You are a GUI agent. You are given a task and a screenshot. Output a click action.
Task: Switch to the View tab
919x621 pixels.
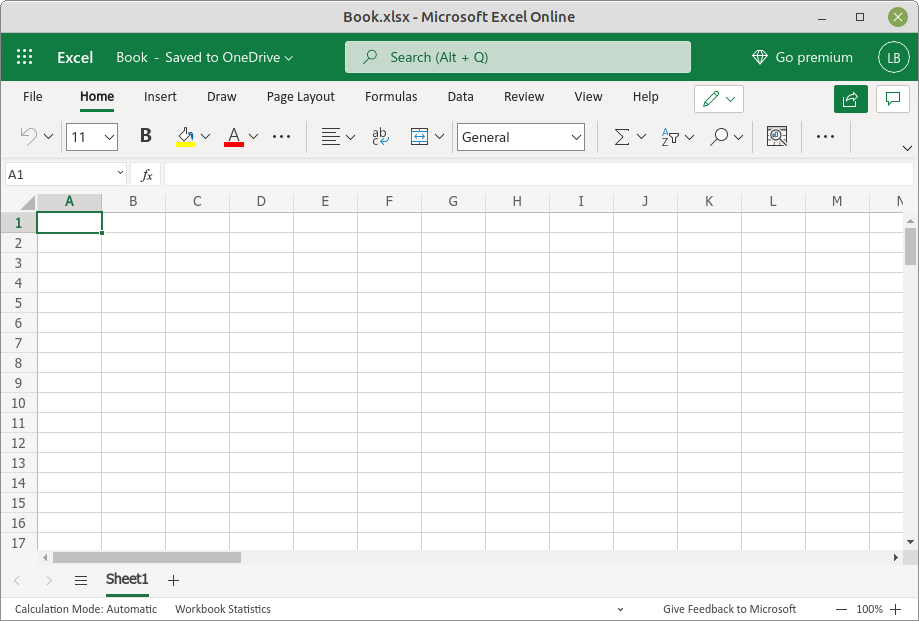(588, 97)
